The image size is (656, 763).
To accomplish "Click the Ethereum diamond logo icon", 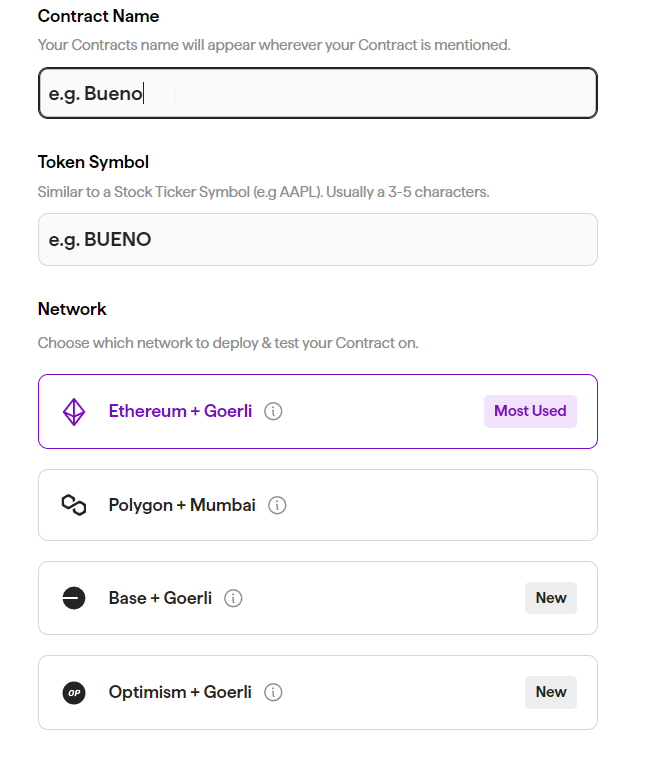I will point(74,412).
